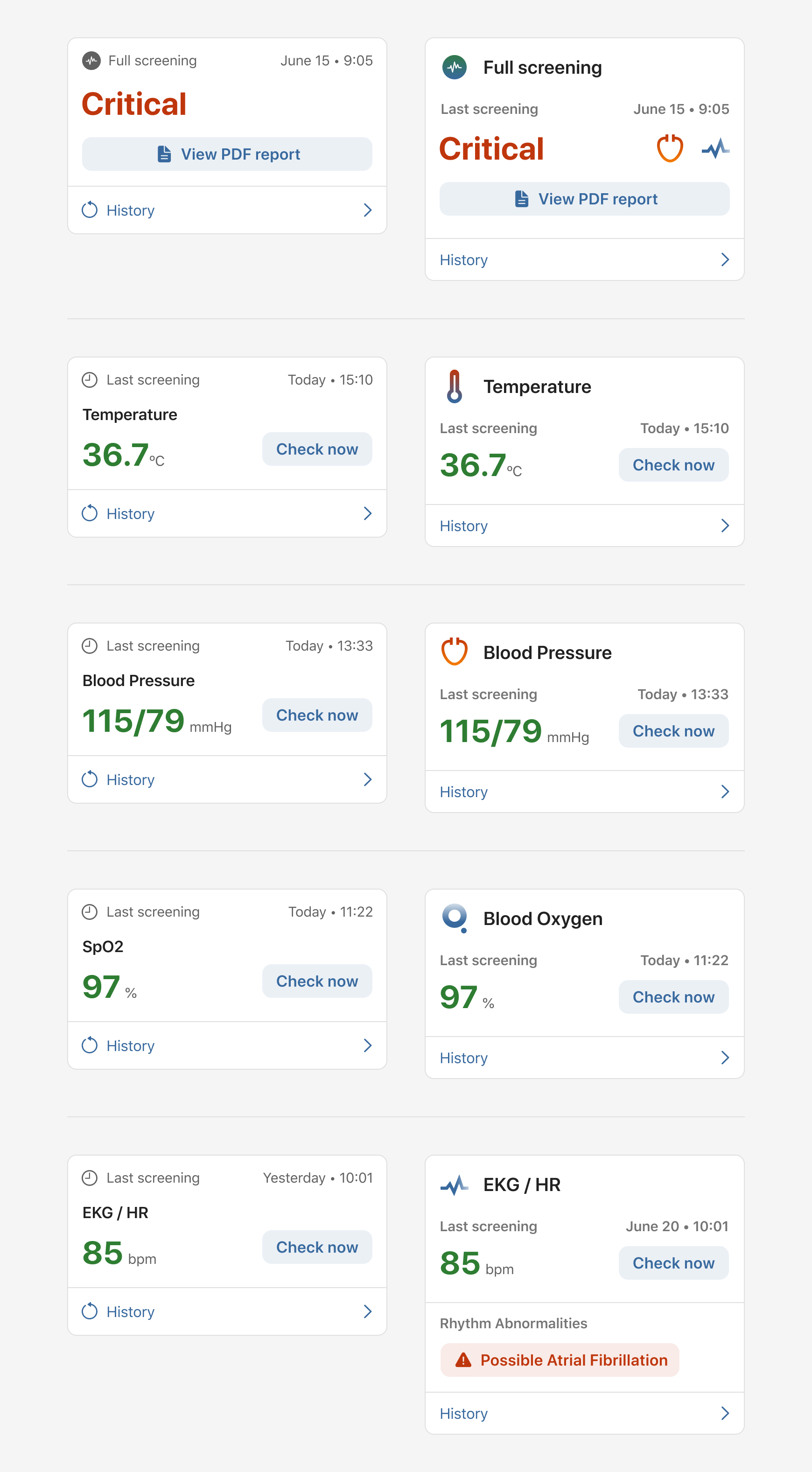Expand History chevron on left Blood Pressure card

tap(367, 779)
